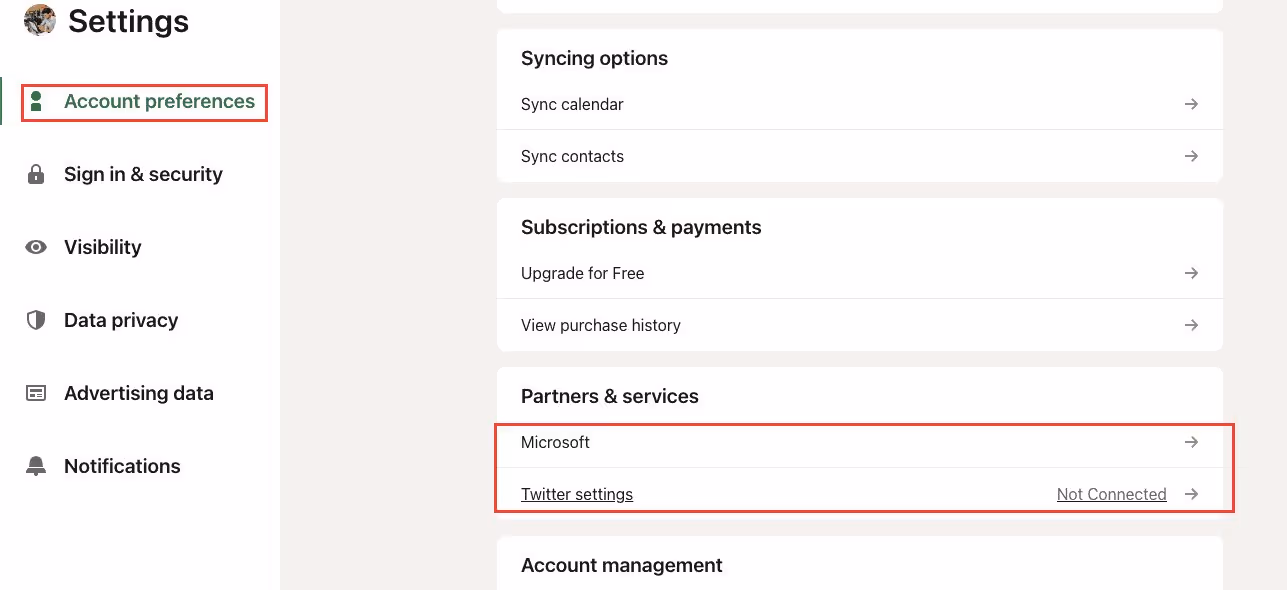The image size is (1287, 590).
Task: Click the arrow beside Twitter settings
Action: 1191,493
